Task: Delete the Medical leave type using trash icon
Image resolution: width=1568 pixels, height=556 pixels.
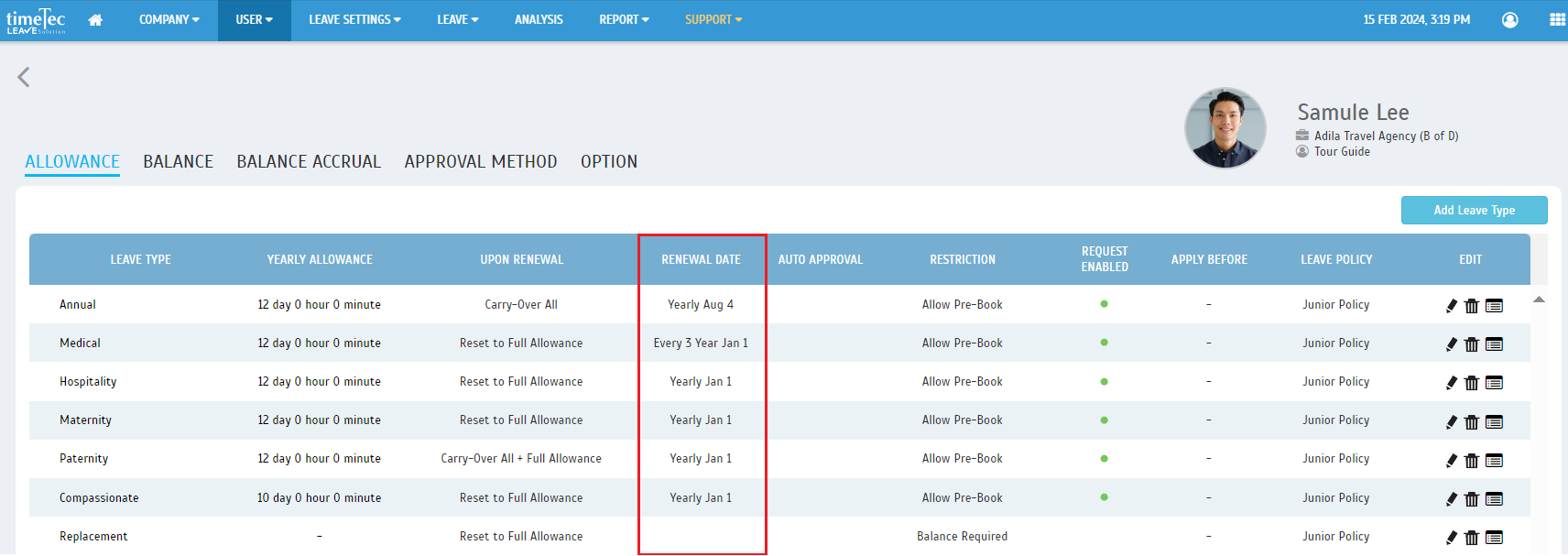Action: tap(1471, 344)
